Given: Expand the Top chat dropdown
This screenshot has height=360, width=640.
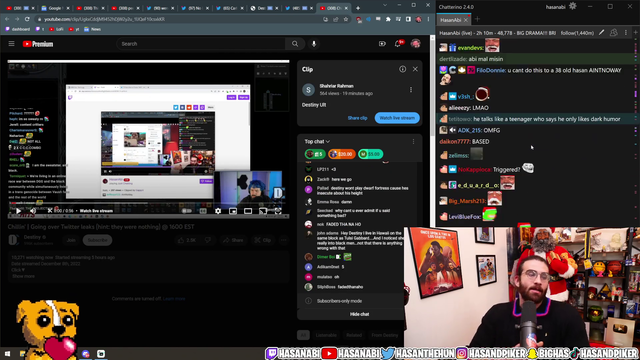Looking at the screenshot, I should (x=317, y=141).
